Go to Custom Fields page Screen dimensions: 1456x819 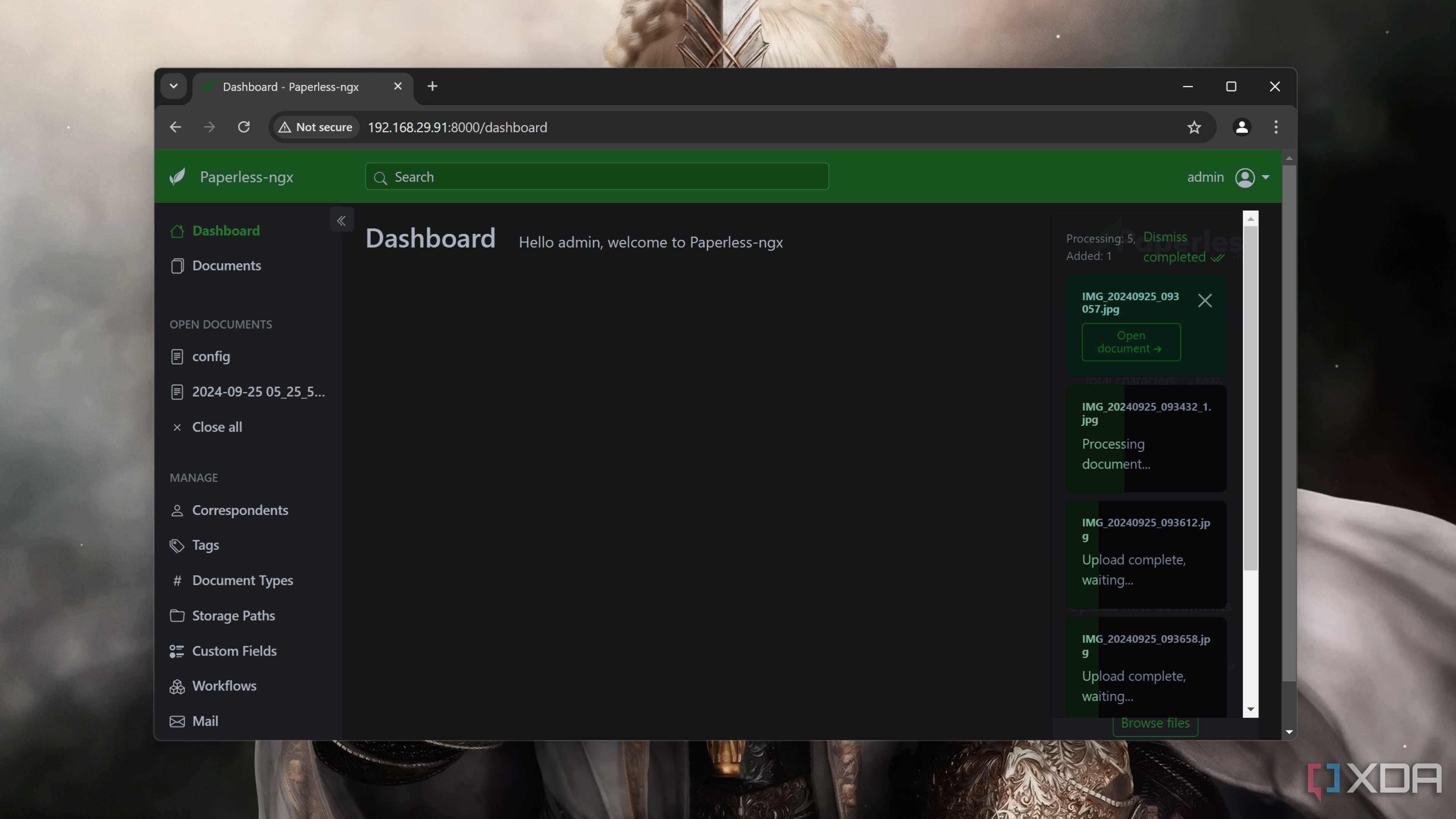pyautogui.click(x=223, y=651)
